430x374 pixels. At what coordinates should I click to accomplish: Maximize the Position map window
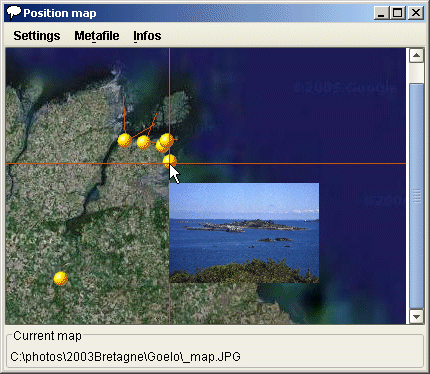pyautogui.click(x=397, y=13)
